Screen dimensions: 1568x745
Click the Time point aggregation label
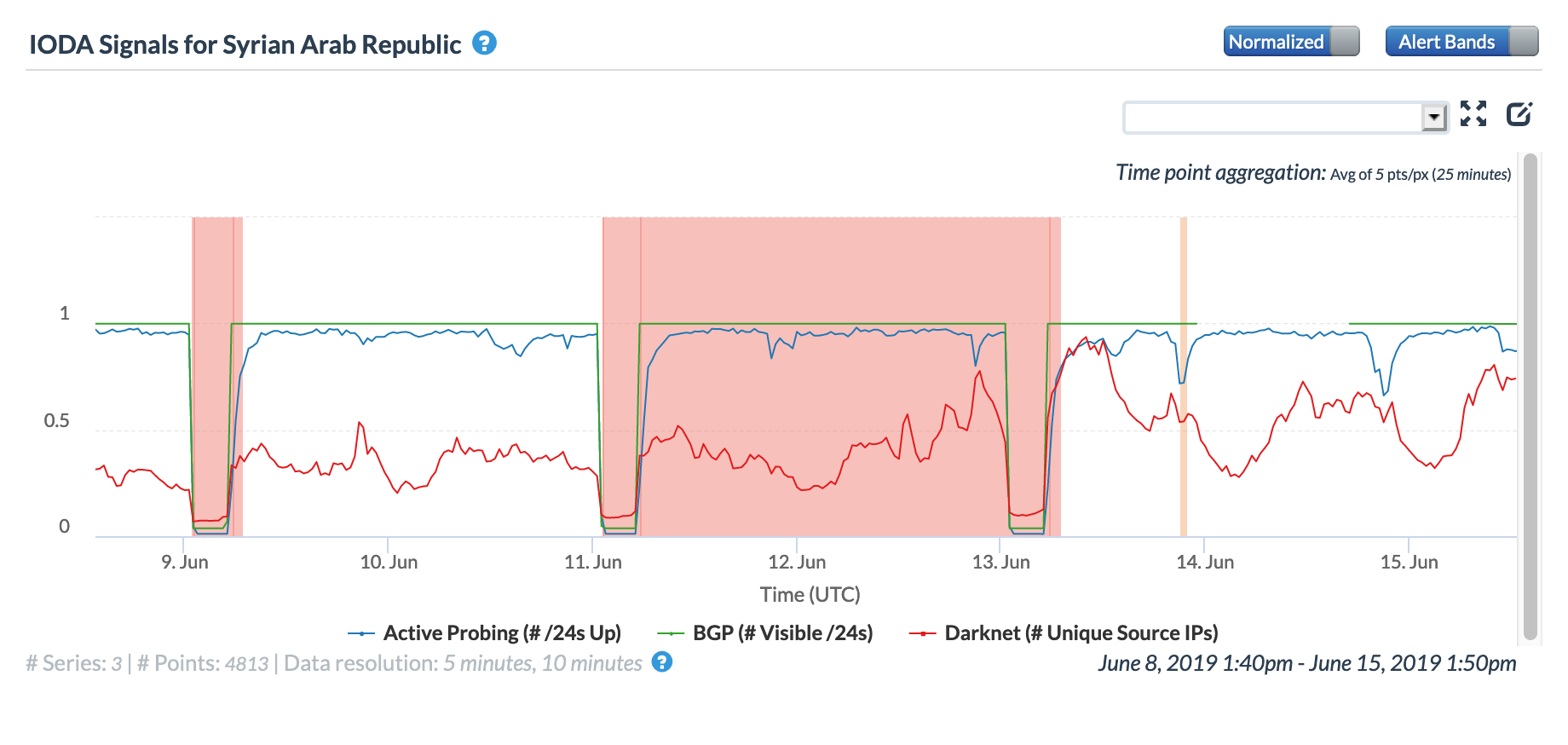(1220, 173)
